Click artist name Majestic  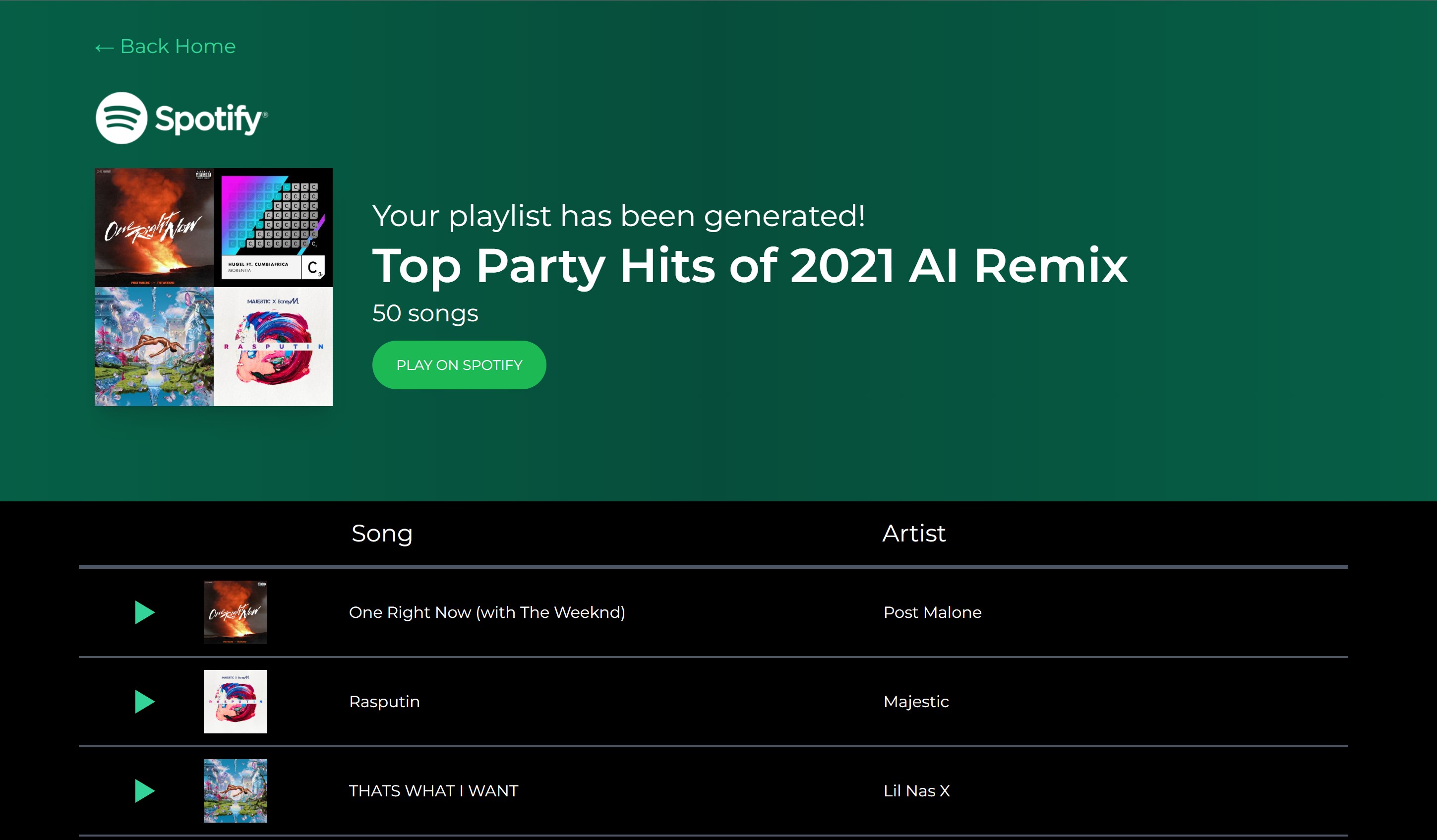tap(916, 702)
